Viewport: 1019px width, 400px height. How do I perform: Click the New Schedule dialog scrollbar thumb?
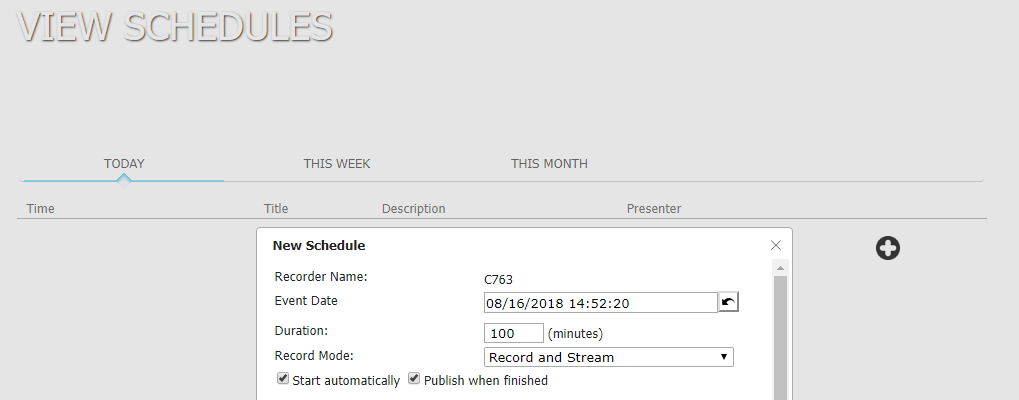point(780,338)
